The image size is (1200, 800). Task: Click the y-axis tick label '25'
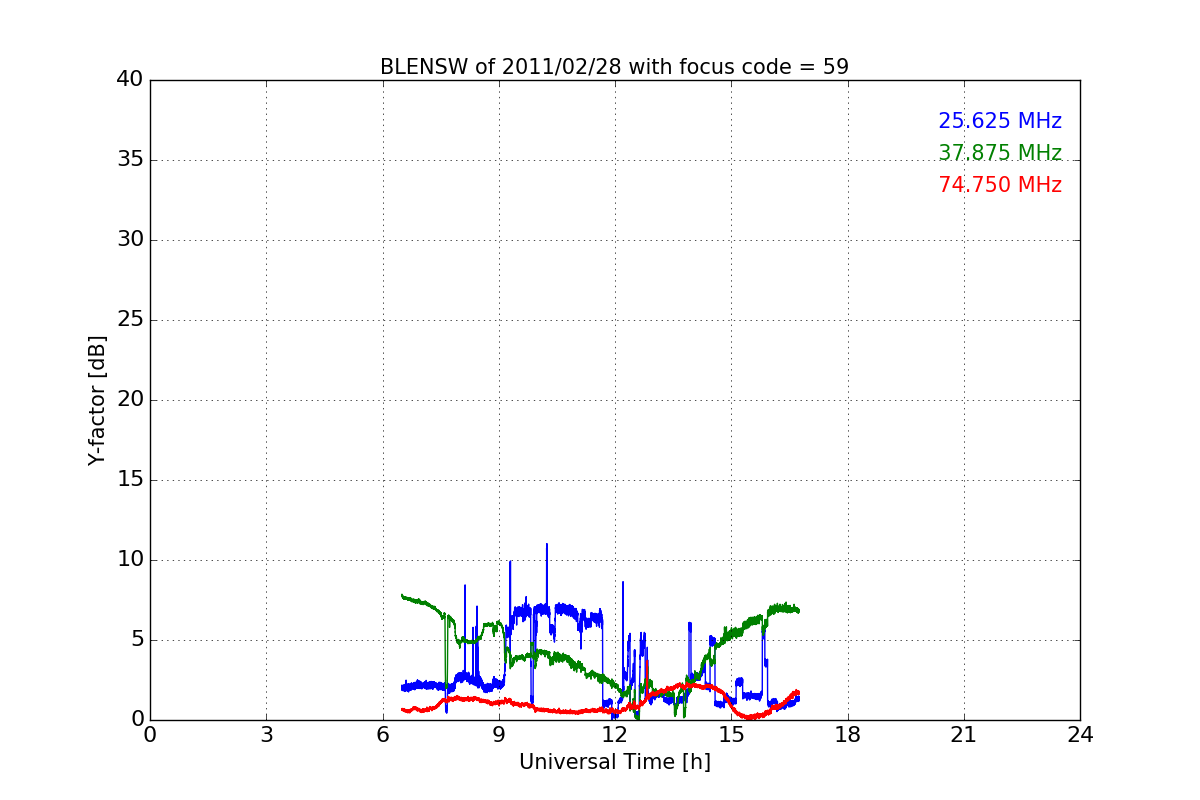coord(130,320)
